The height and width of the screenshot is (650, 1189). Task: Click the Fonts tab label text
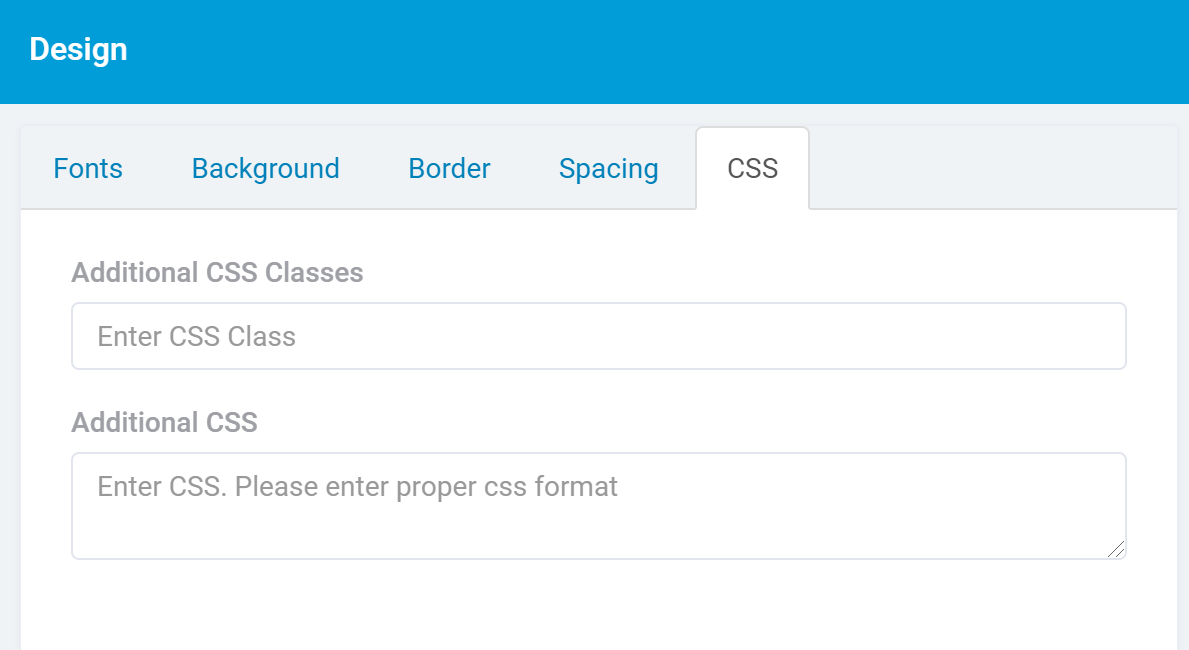click(88, 168)
